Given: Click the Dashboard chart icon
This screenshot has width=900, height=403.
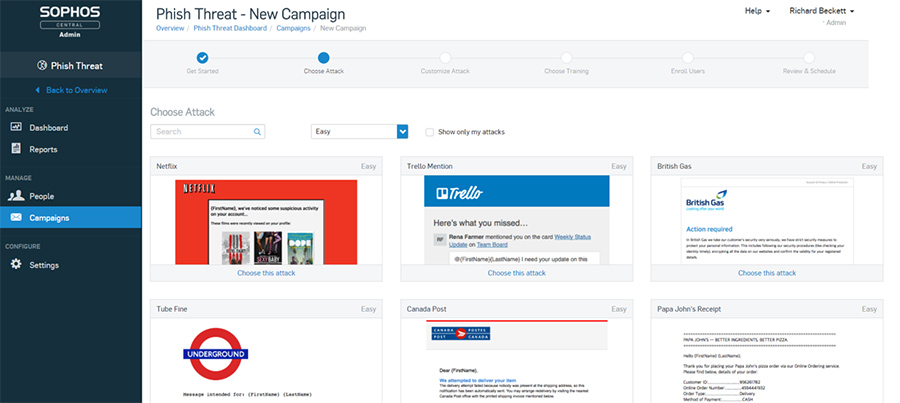Looking at the screenshot, I should click(16, 127).
